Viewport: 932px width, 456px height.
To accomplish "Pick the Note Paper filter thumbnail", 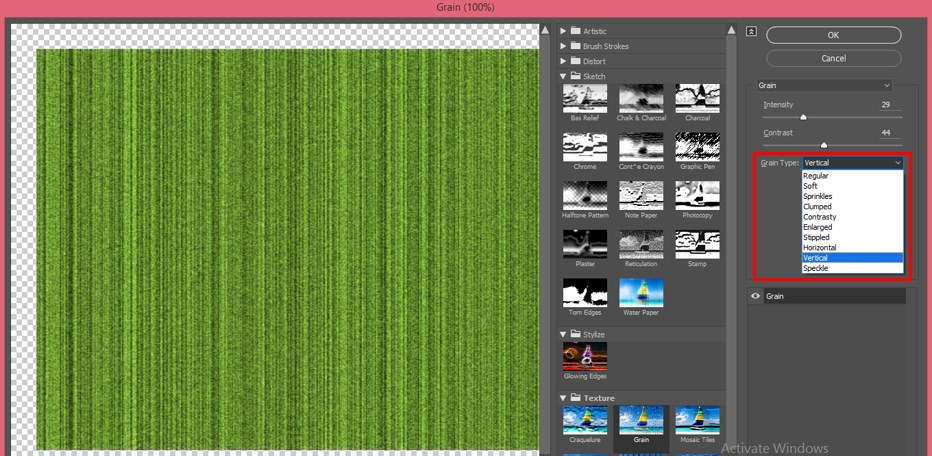I will [641, 196].
